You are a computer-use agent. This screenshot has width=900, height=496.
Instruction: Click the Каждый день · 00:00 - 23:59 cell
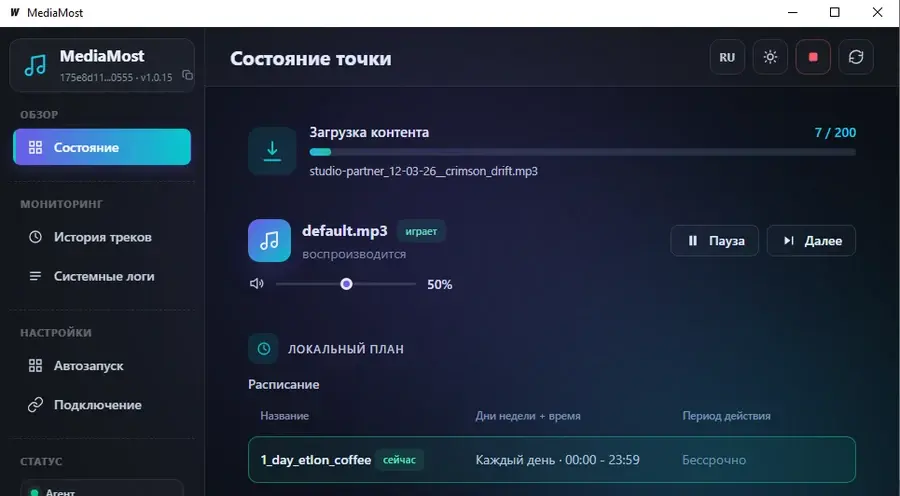pos(557,460)
